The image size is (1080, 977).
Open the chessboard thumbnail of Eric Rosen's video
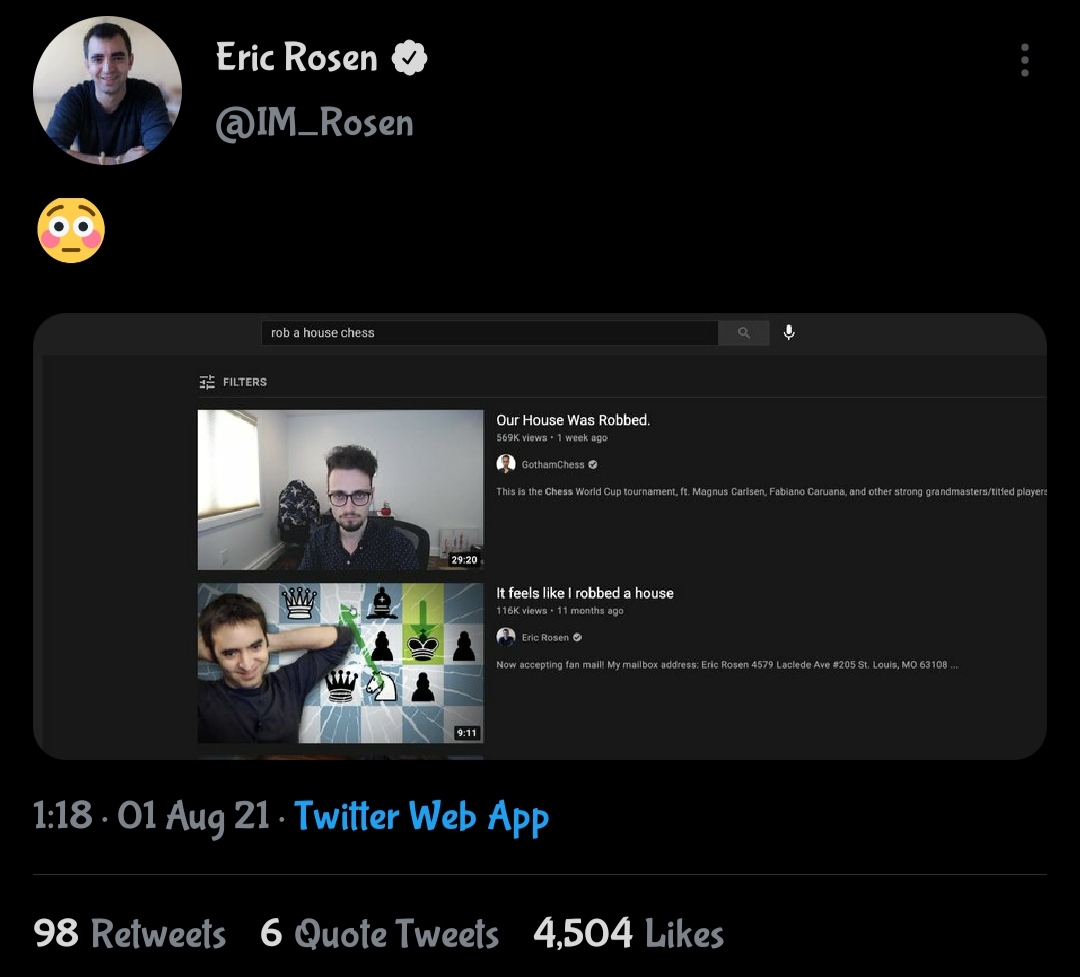[340, 663]
